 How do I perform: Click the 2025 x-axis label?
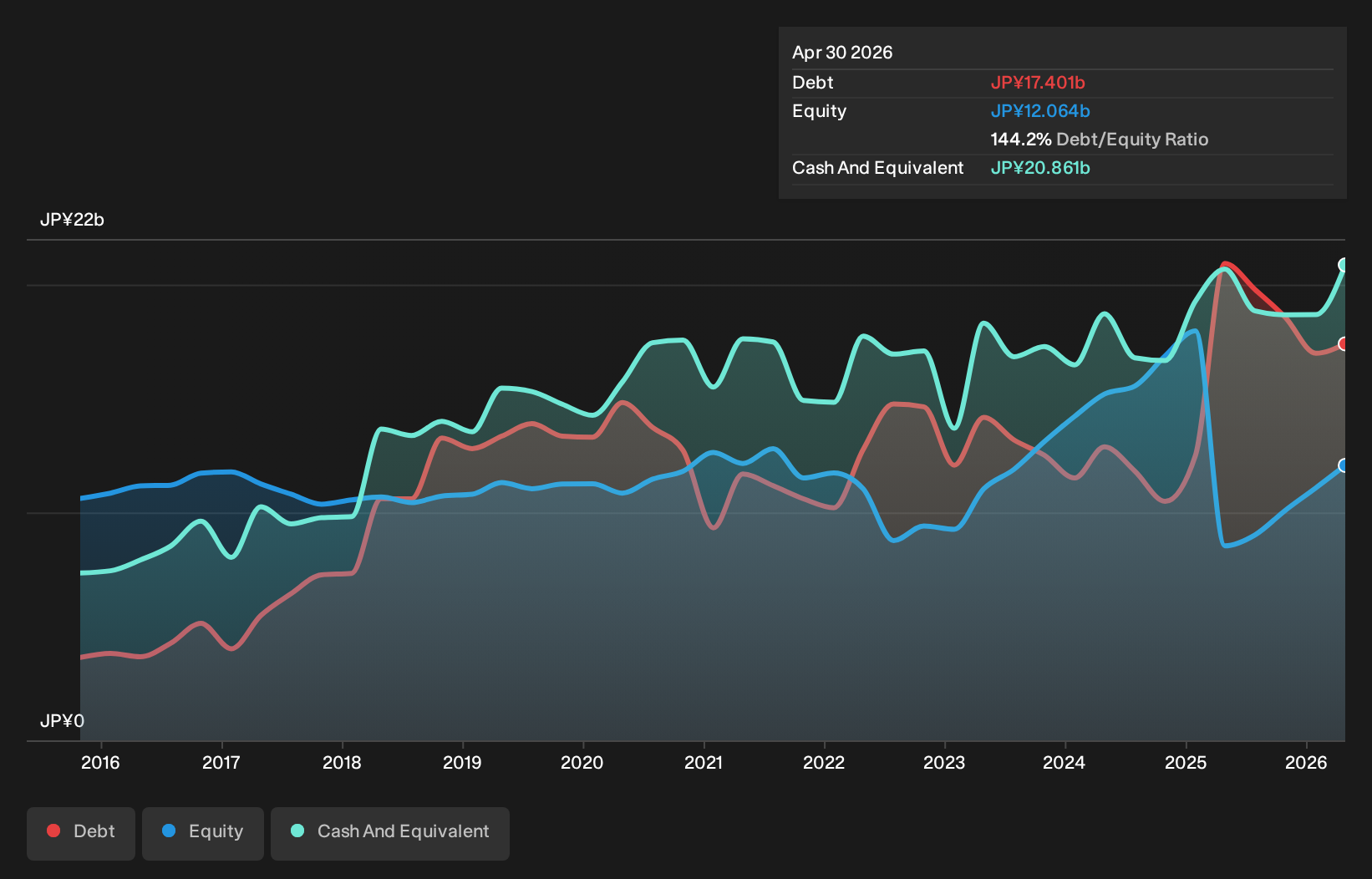click(1186, 762)
